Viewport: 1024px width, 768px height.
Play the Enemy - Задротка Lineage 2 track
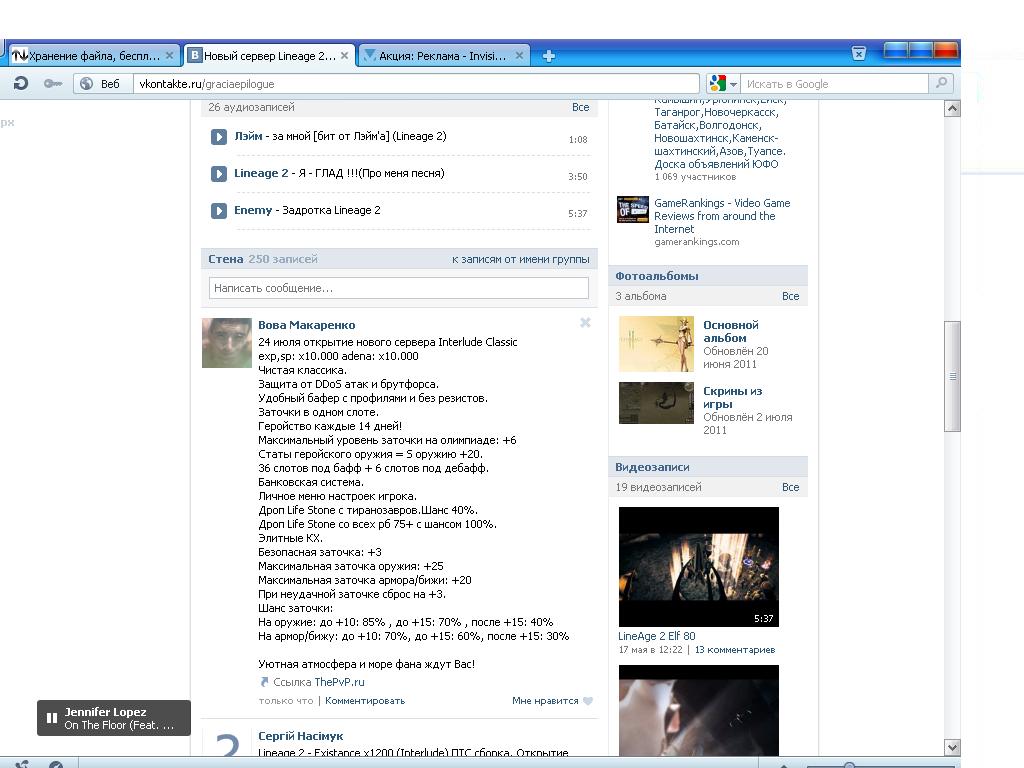[x=218, y=211]
